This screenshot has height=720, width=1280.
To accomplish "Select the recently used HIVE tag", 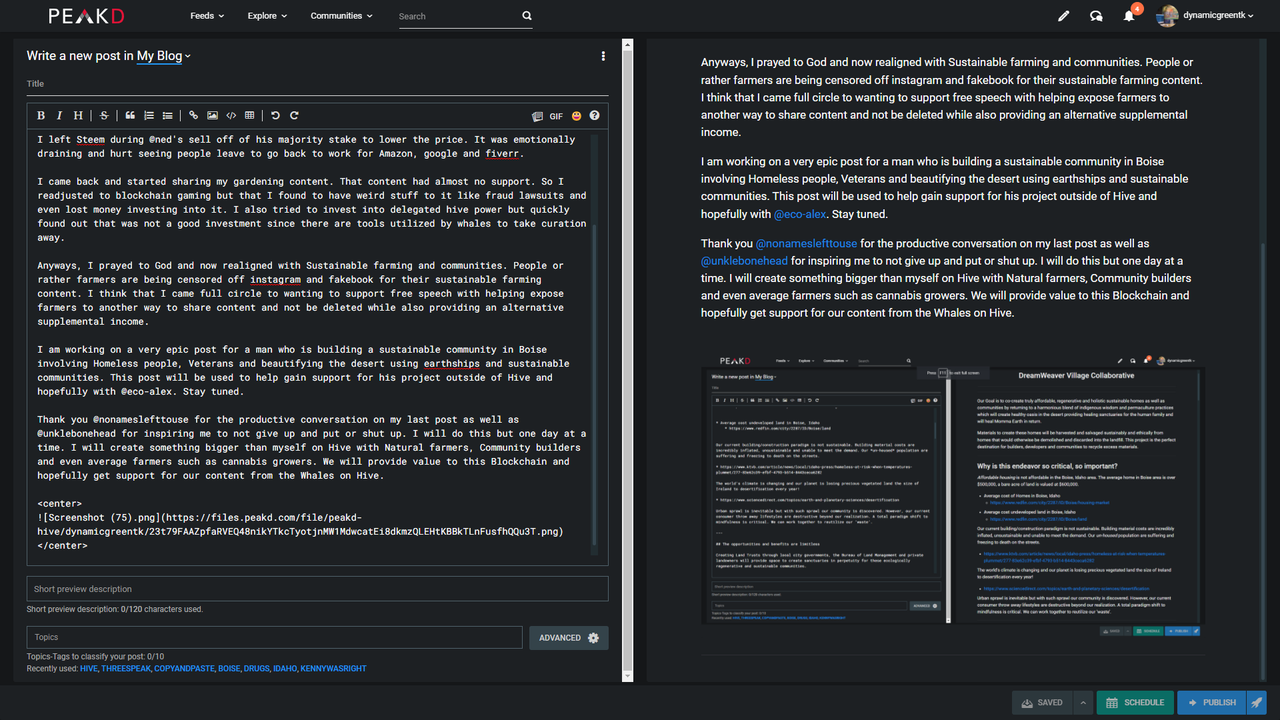I will (x=89, y=668).
